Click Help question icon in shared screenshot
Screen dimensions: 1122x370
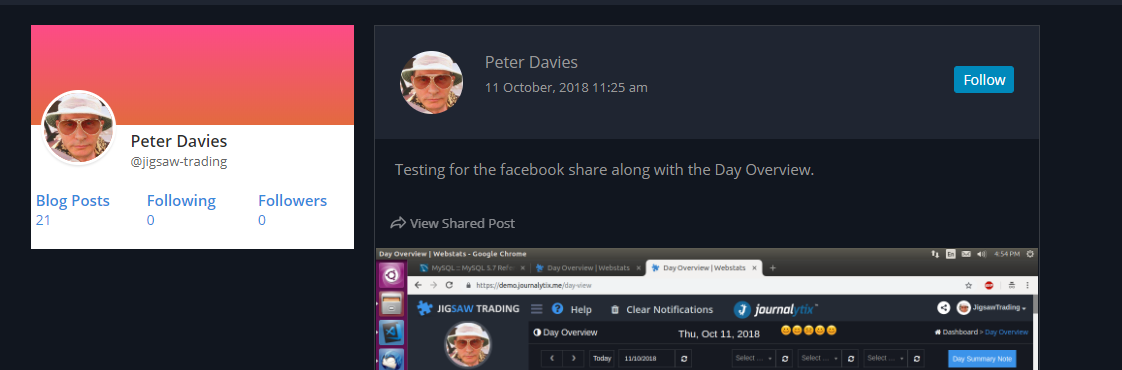pos(557,309)
